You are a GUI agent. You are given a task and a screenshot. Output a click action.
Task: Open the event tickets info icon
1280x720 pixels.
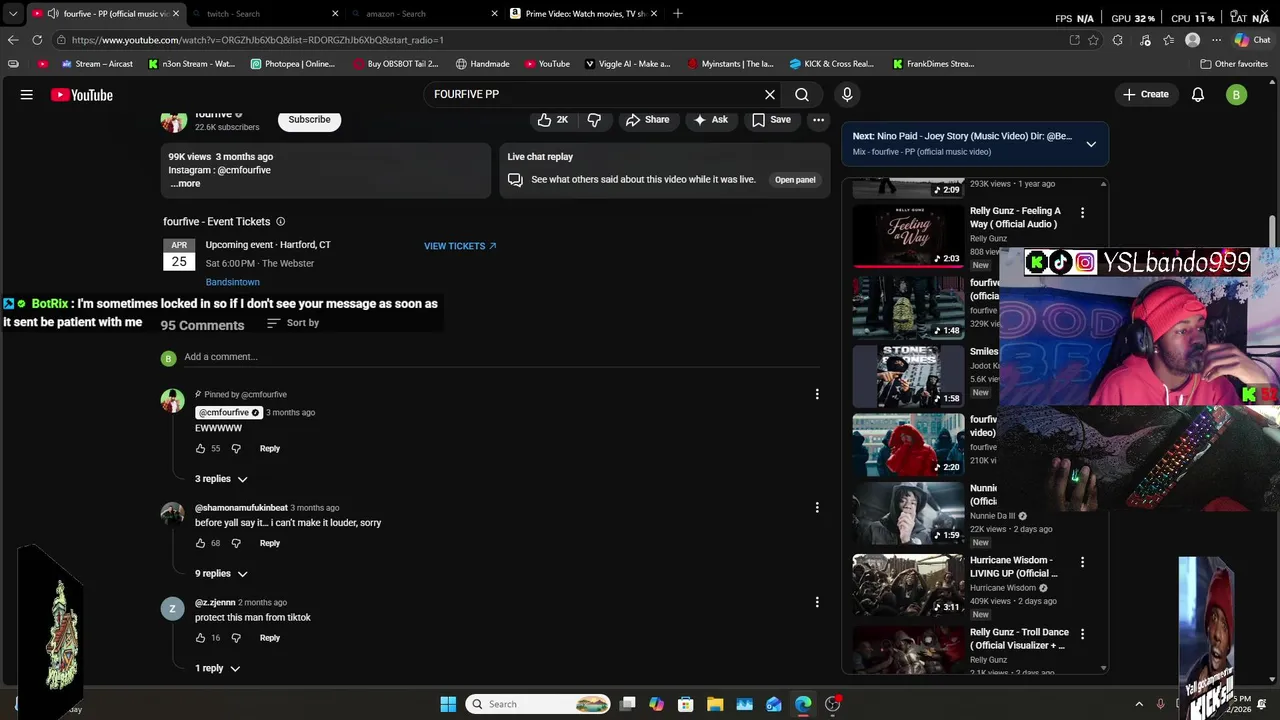[280, 222]
